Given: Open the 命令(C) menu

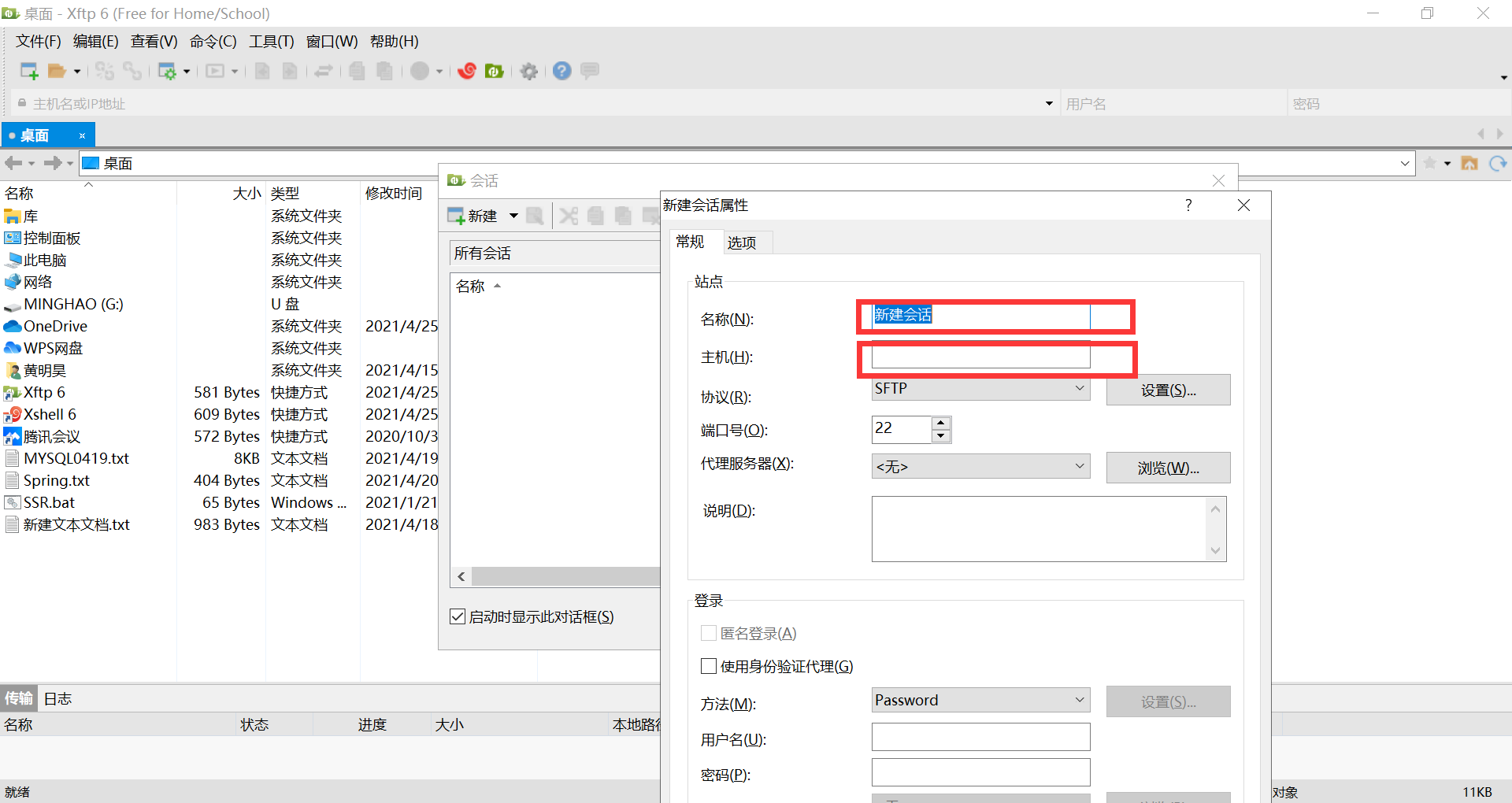Looking at the screenshot, I should pyautogui.click(x=213, y=41).
